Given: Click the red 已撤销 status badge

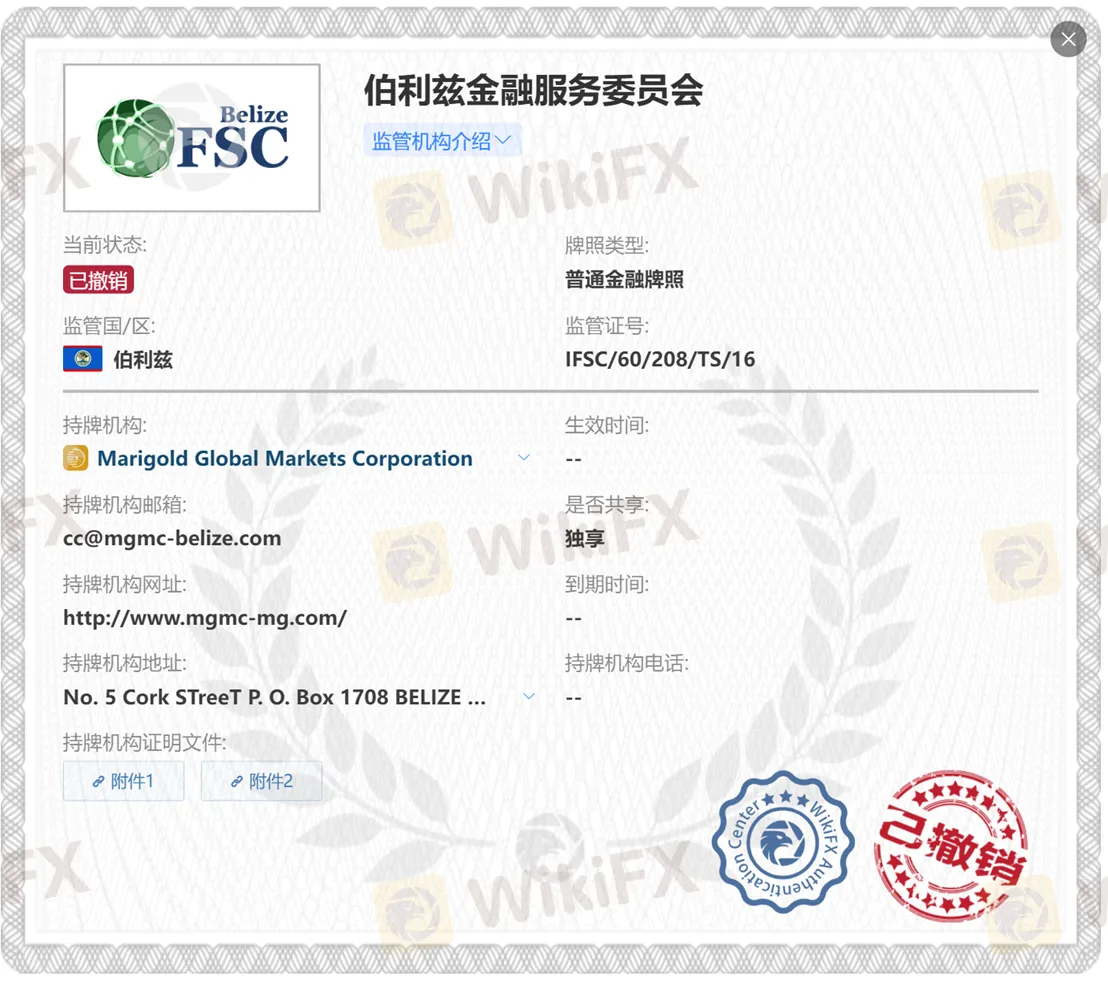Looking at the screenshot, I should (98, 280).
